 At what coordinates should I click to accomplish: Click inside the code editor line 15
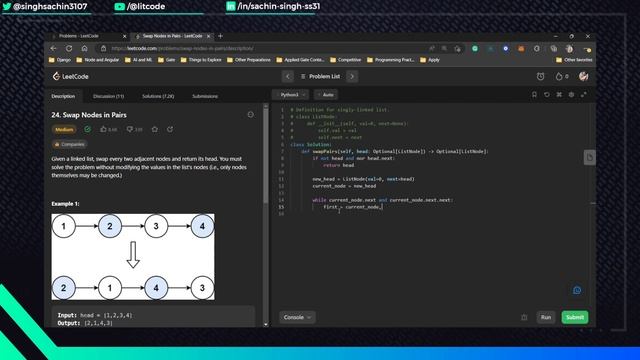pos(353,207)
